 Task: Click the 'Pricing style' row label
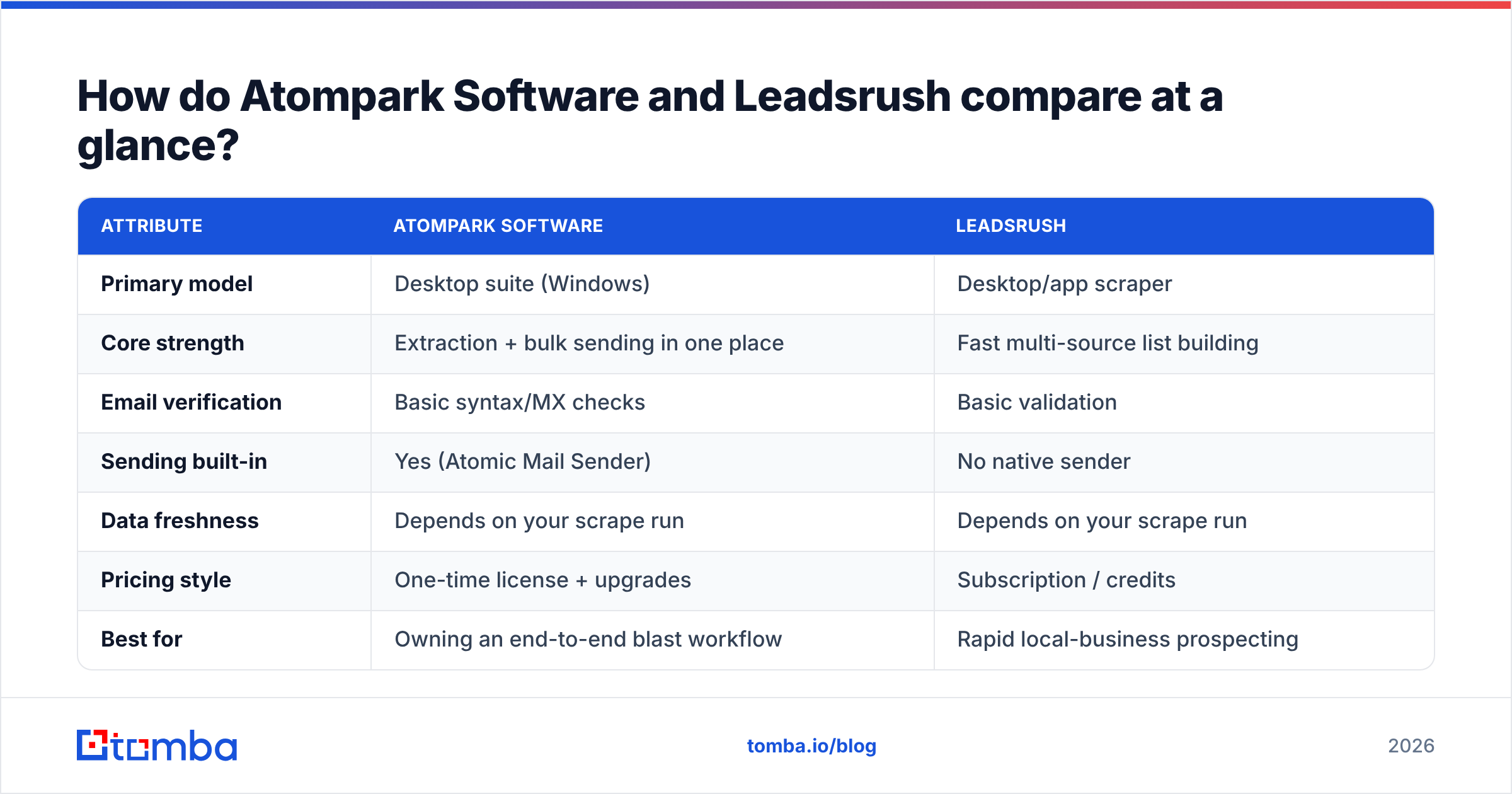pos(166,580)
